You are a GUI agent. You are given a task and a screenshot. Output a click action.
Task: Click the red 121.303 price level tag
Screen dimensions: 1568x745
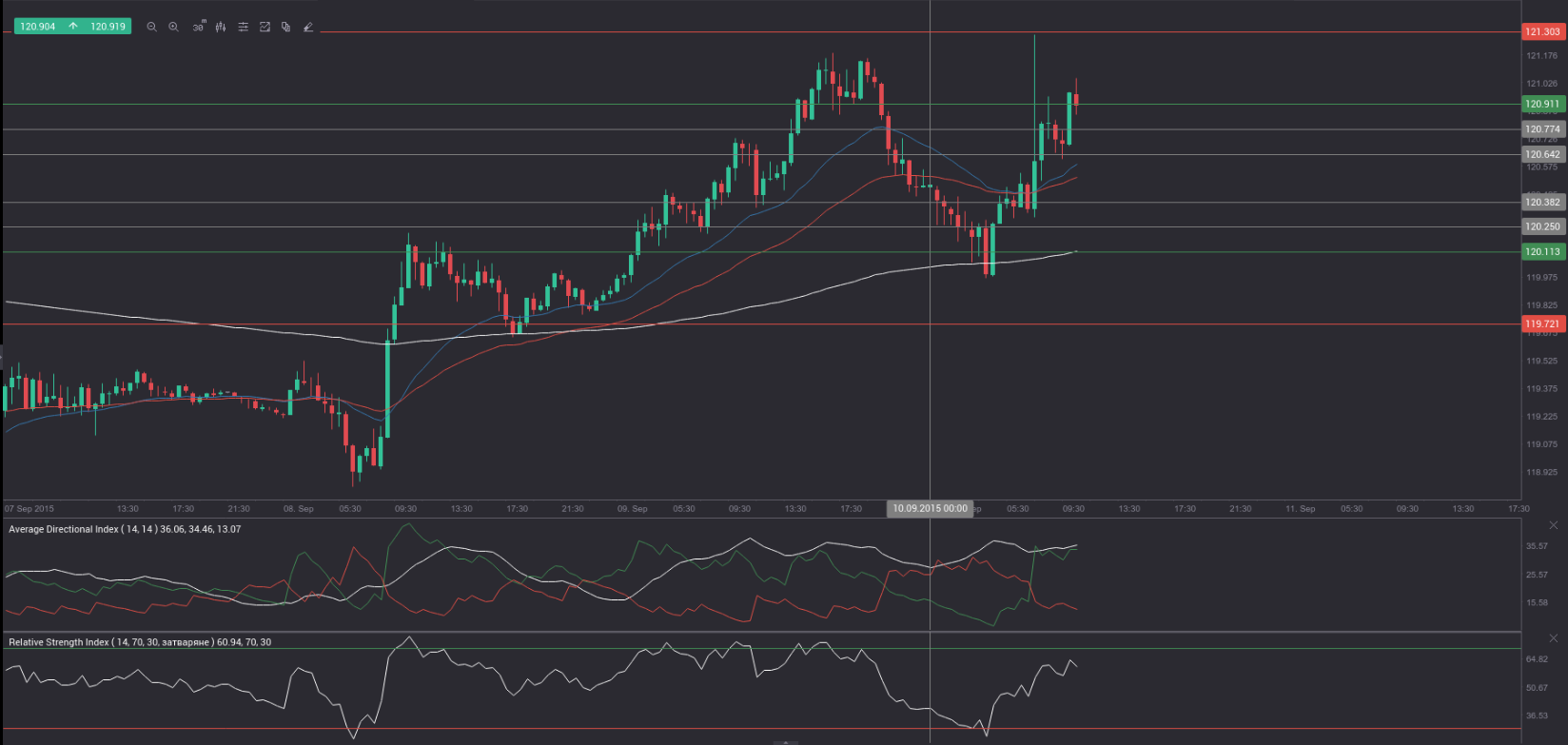pyautogui.click(x=1542, y=31)
